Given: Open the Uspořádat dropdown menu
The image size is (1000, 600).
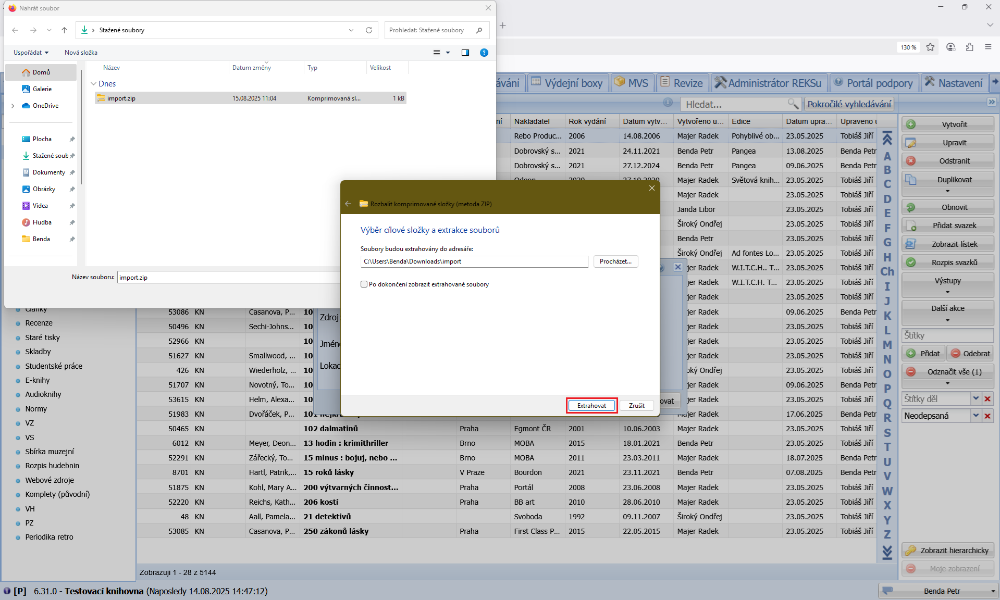Looking at the screenshot, I should coord(31,52).
